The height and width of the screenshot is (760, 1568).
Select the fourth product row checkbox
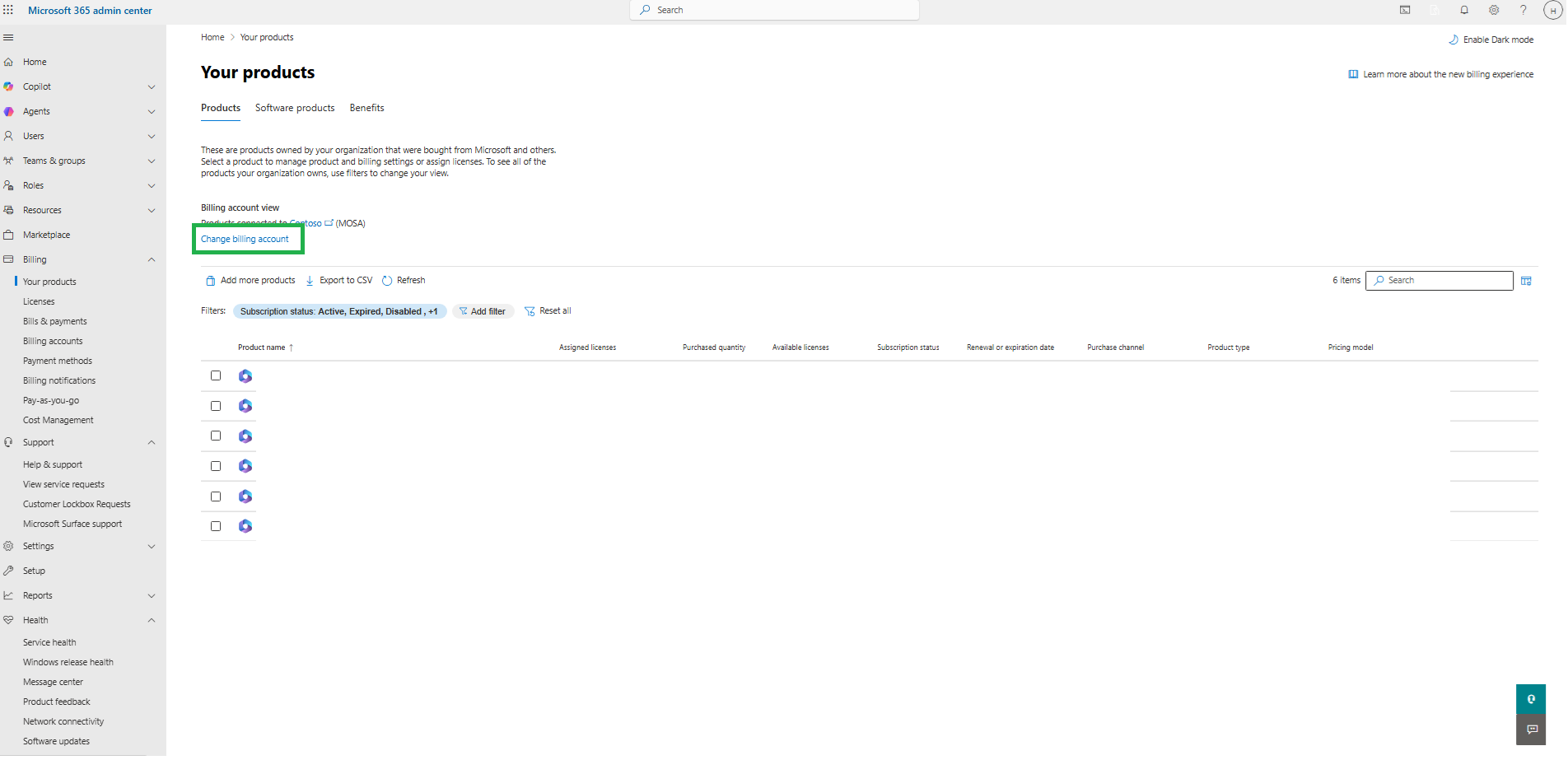[216, 467]
